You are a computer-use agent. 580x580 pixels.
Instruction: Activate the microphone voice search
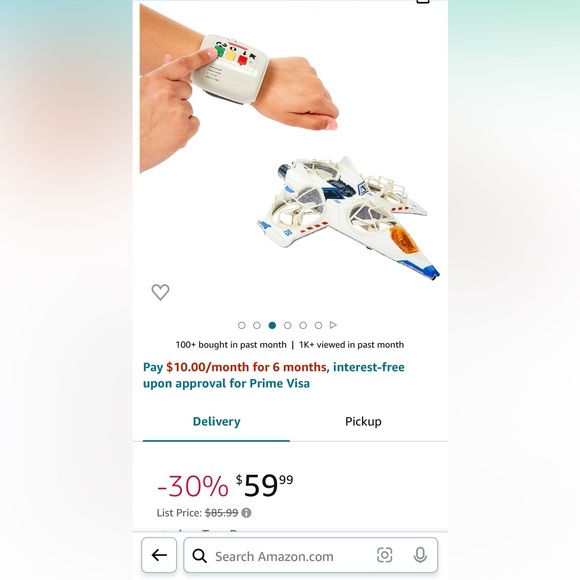pos(420,555)
